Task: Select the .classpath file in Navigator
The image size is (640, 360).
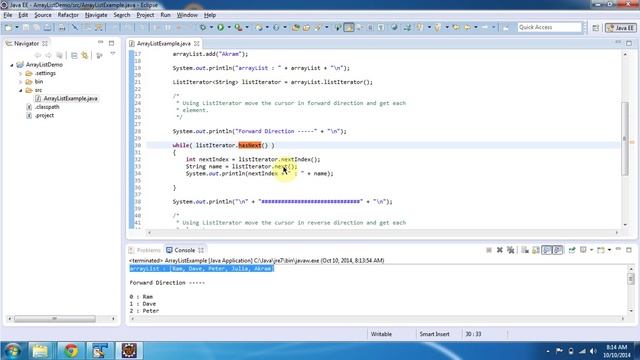Action: (47, 107)
